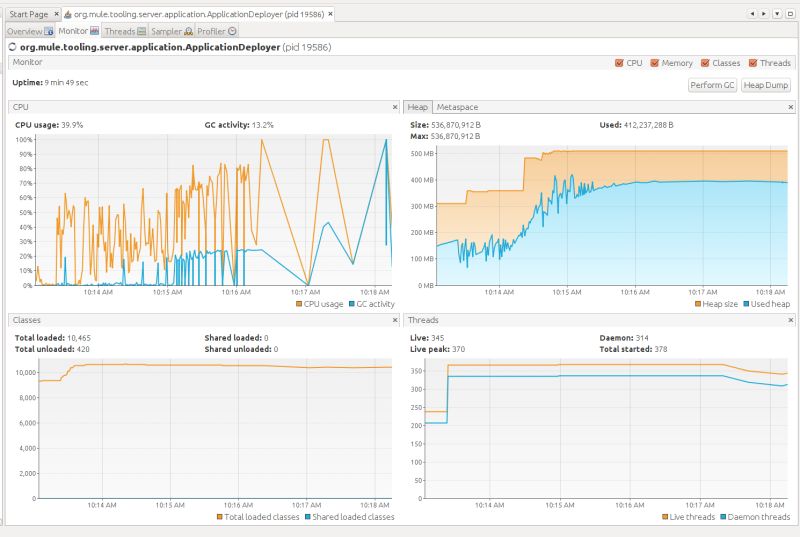This screenshot has width=800, height=537.
Task: Click the CPU usage legend swatch
Action: [299, 304]
